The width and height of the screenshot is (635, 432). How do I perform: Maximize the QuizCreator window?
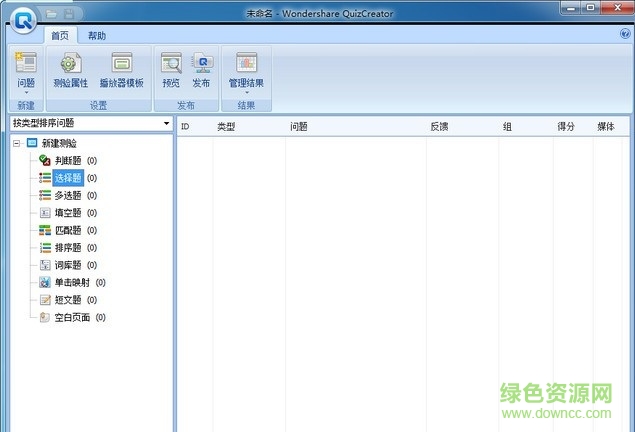pos(590,8)
